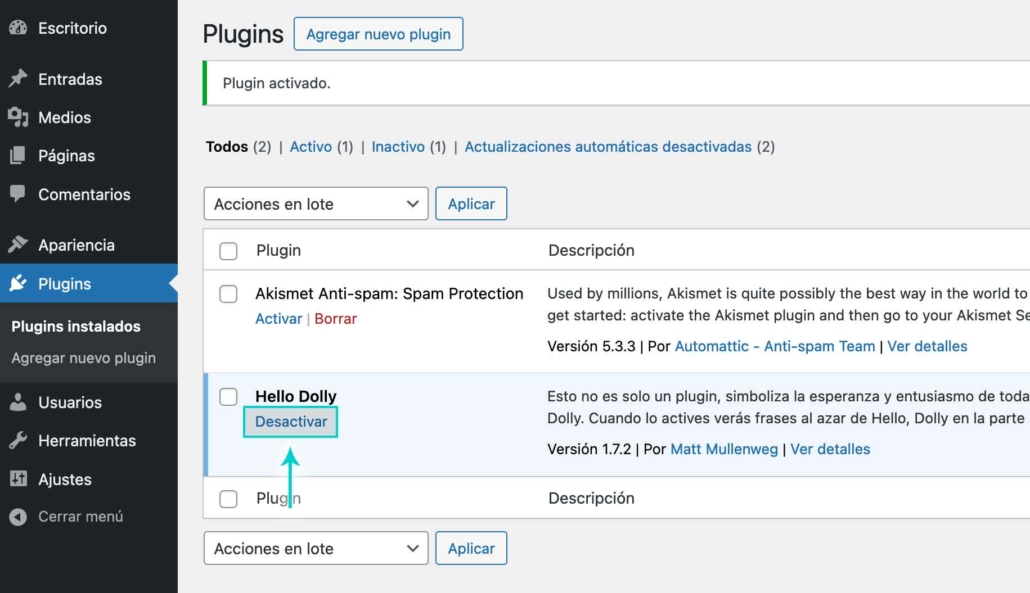The height and width of the screenshot is (593, 1030).
Task: Filter plugins by the Inactivo tab
Action: tap(398, 147)
